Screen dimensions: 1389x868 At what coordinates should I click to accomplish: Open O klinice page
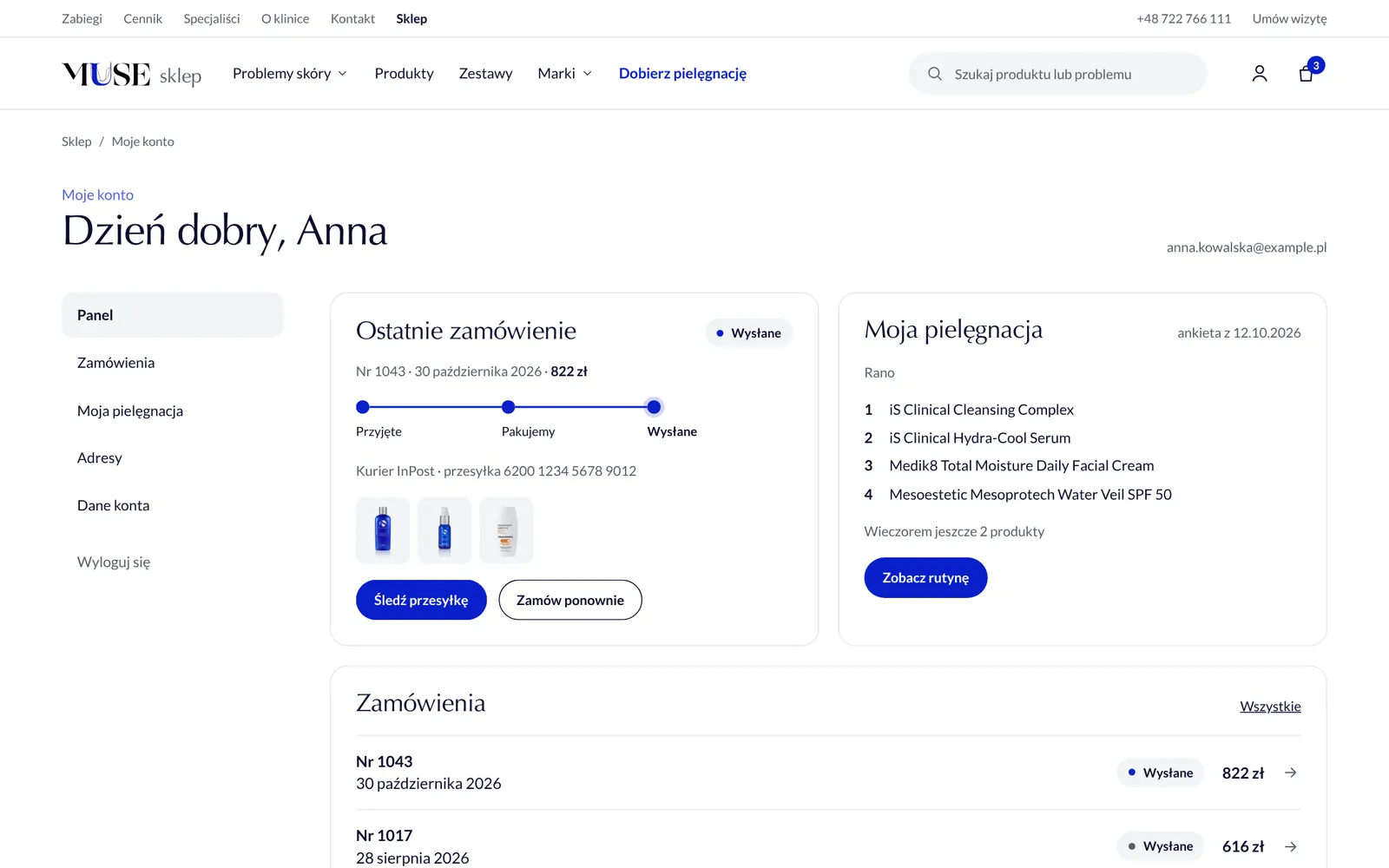point(285,18)
